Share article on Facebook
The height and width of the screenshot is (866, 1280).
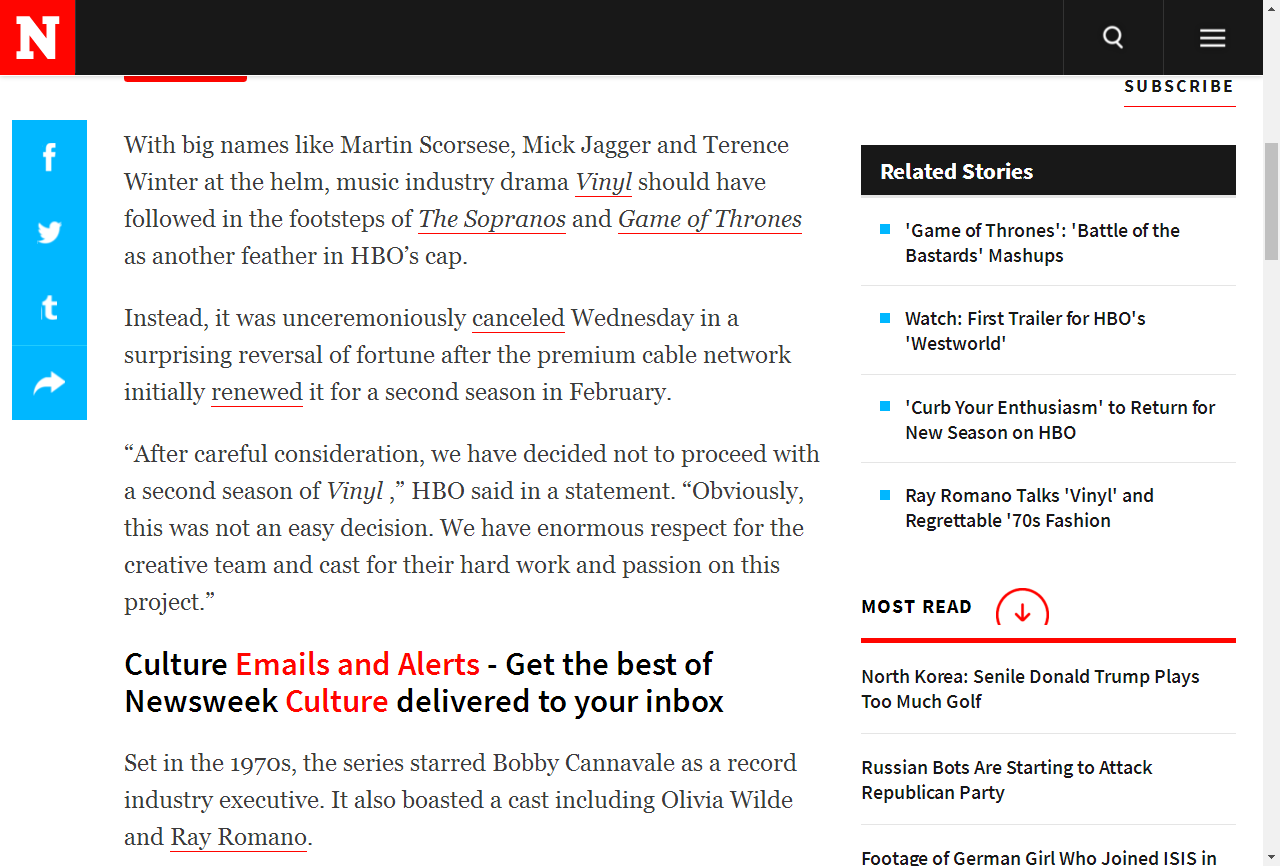pyautogui.click(x=49, y=157)
